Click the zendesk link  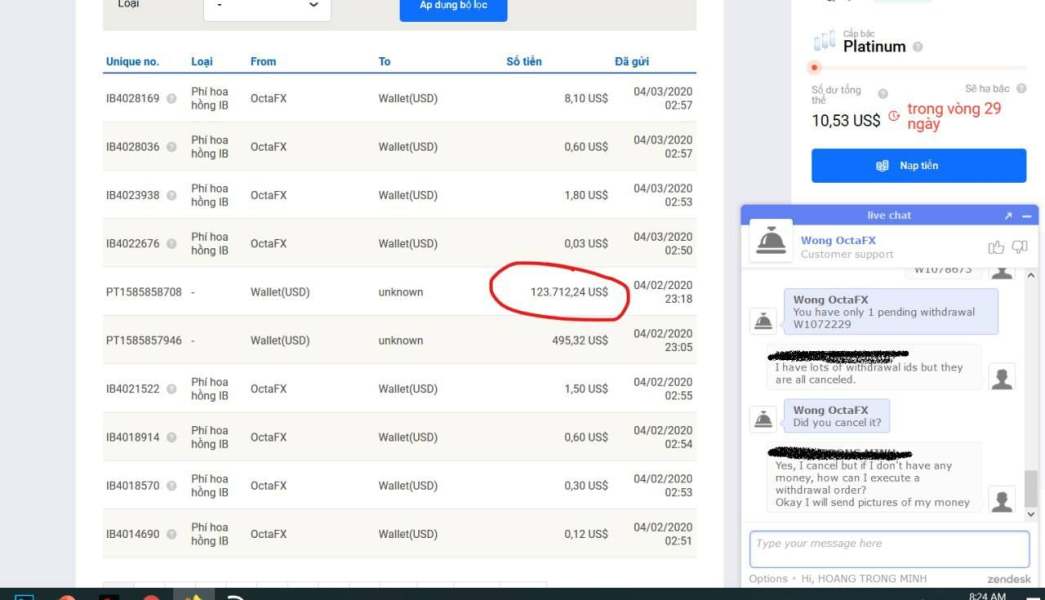pyautogui.click(x=1009, y=579)
